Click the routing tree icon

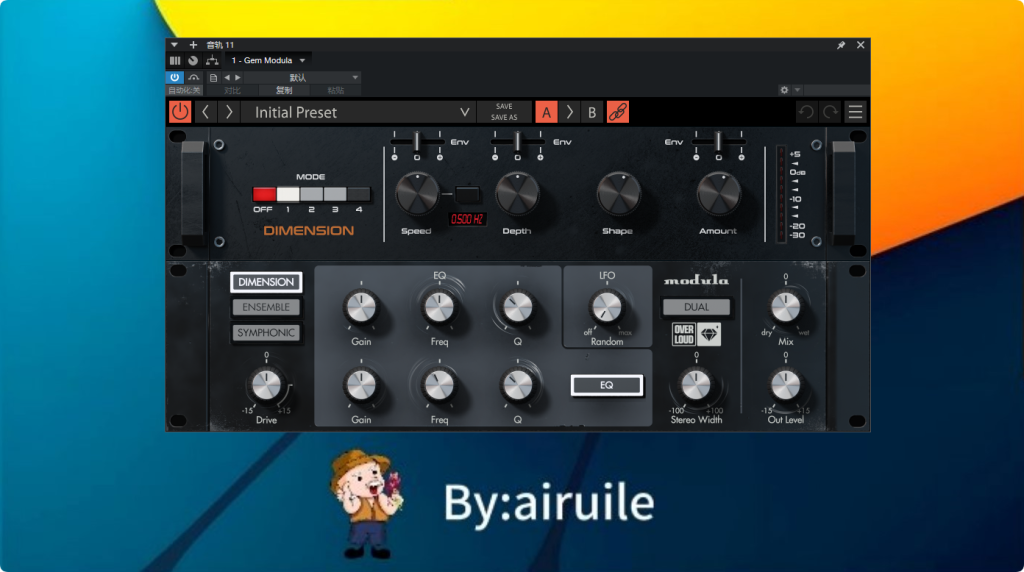click(x=212, y=60)
